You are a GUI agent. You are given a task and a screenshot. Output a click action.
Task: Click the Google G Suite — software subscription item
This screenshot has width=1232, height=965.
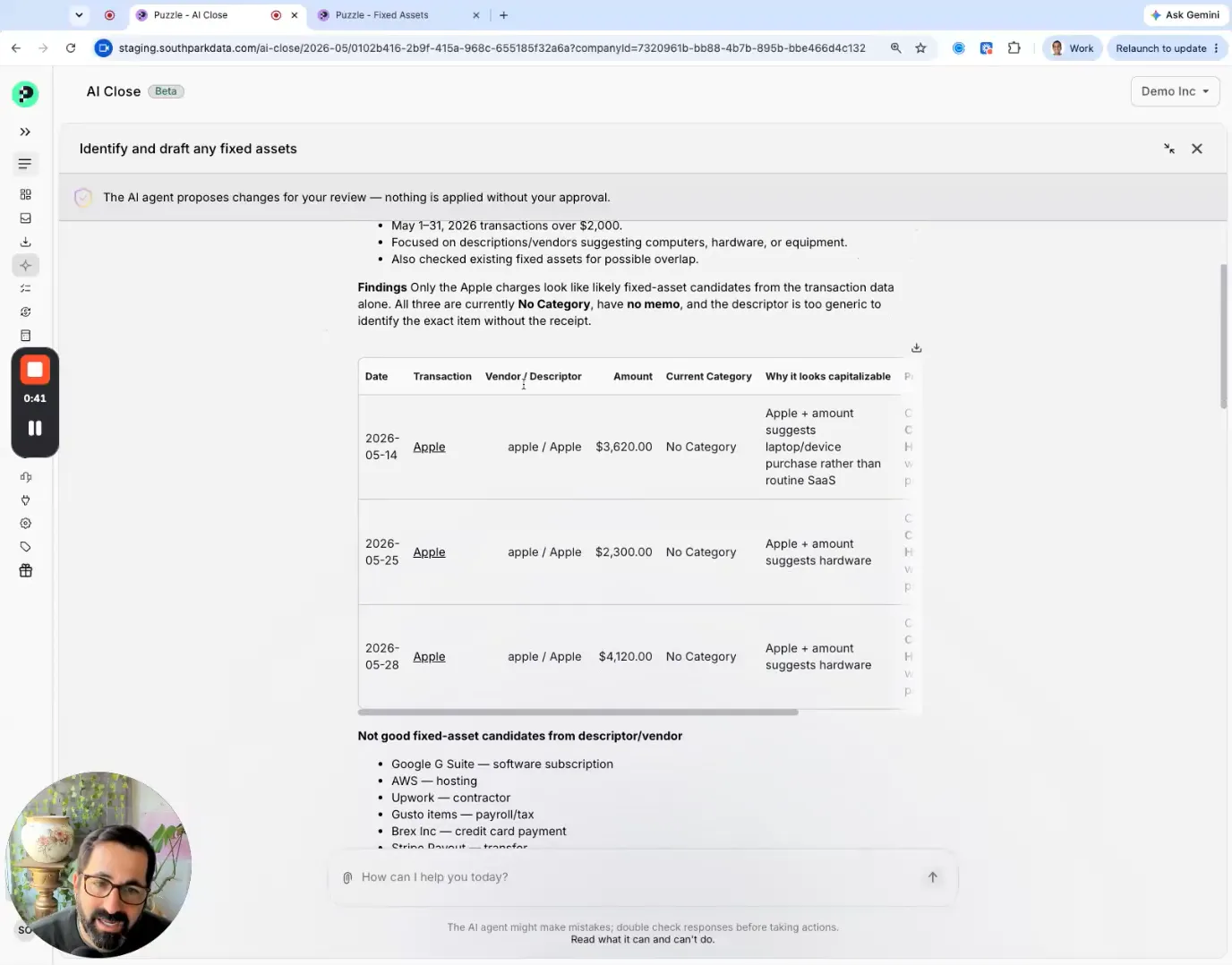click(502, 764)
